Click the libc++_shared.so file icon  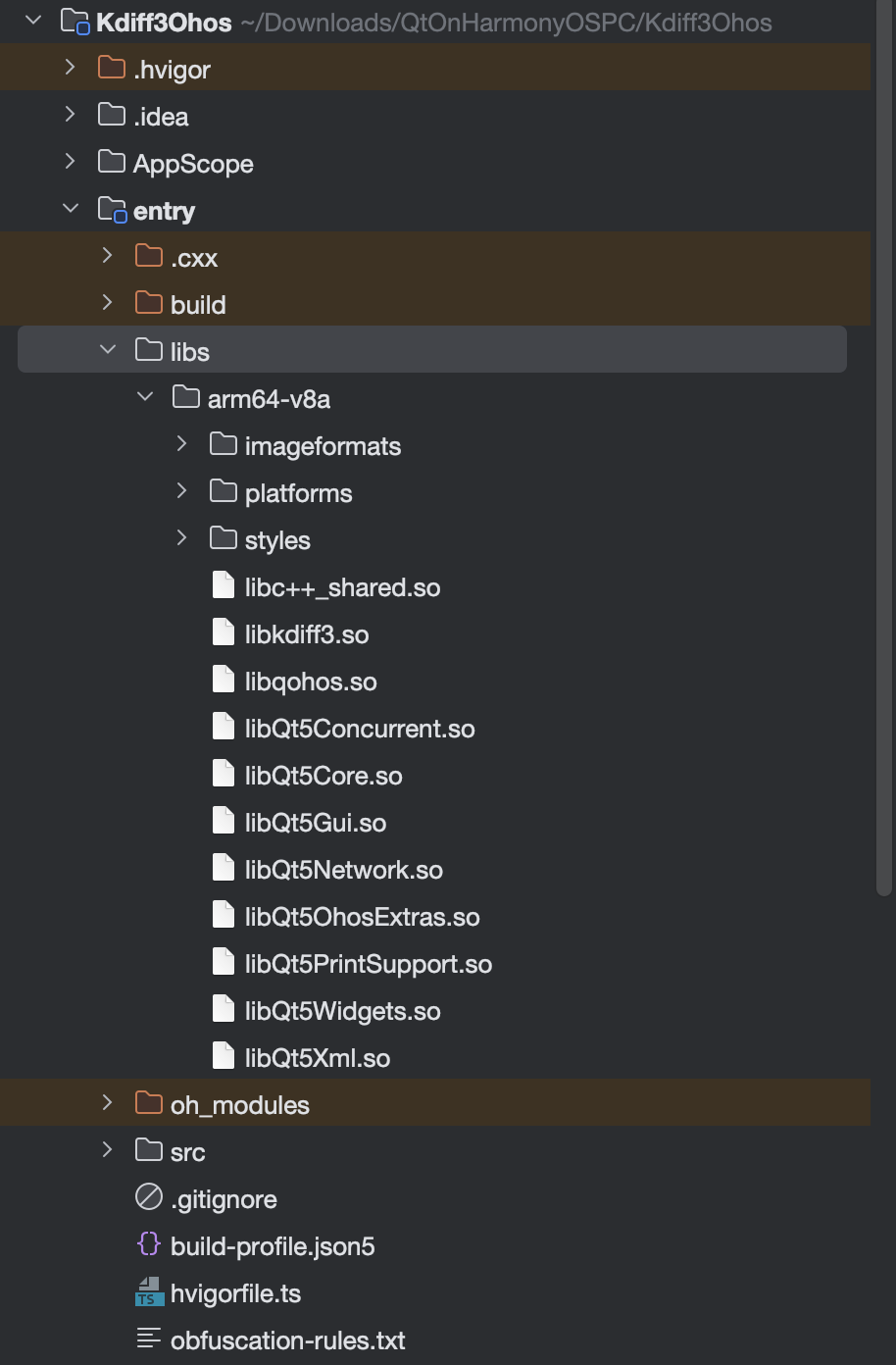point(224,584)
